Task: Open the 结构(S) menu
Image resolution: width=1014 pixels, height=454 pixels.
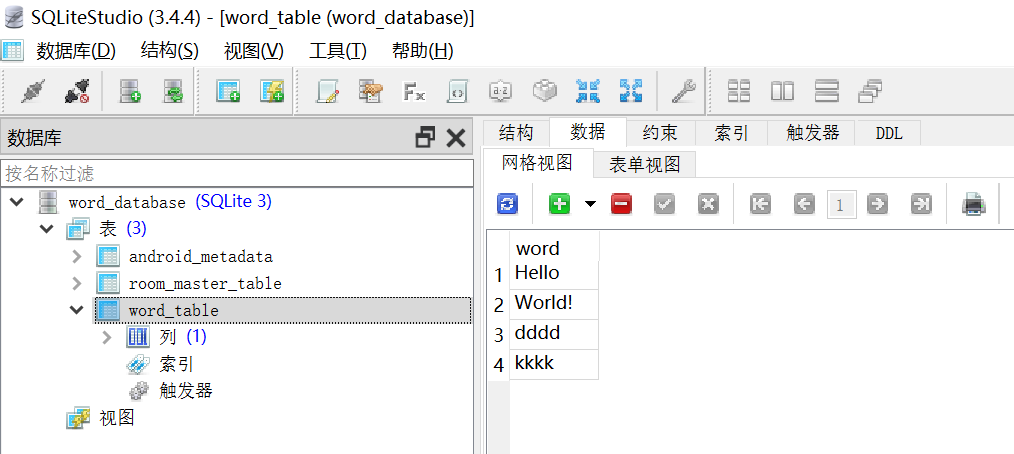Action: click(x=169, y=50)
